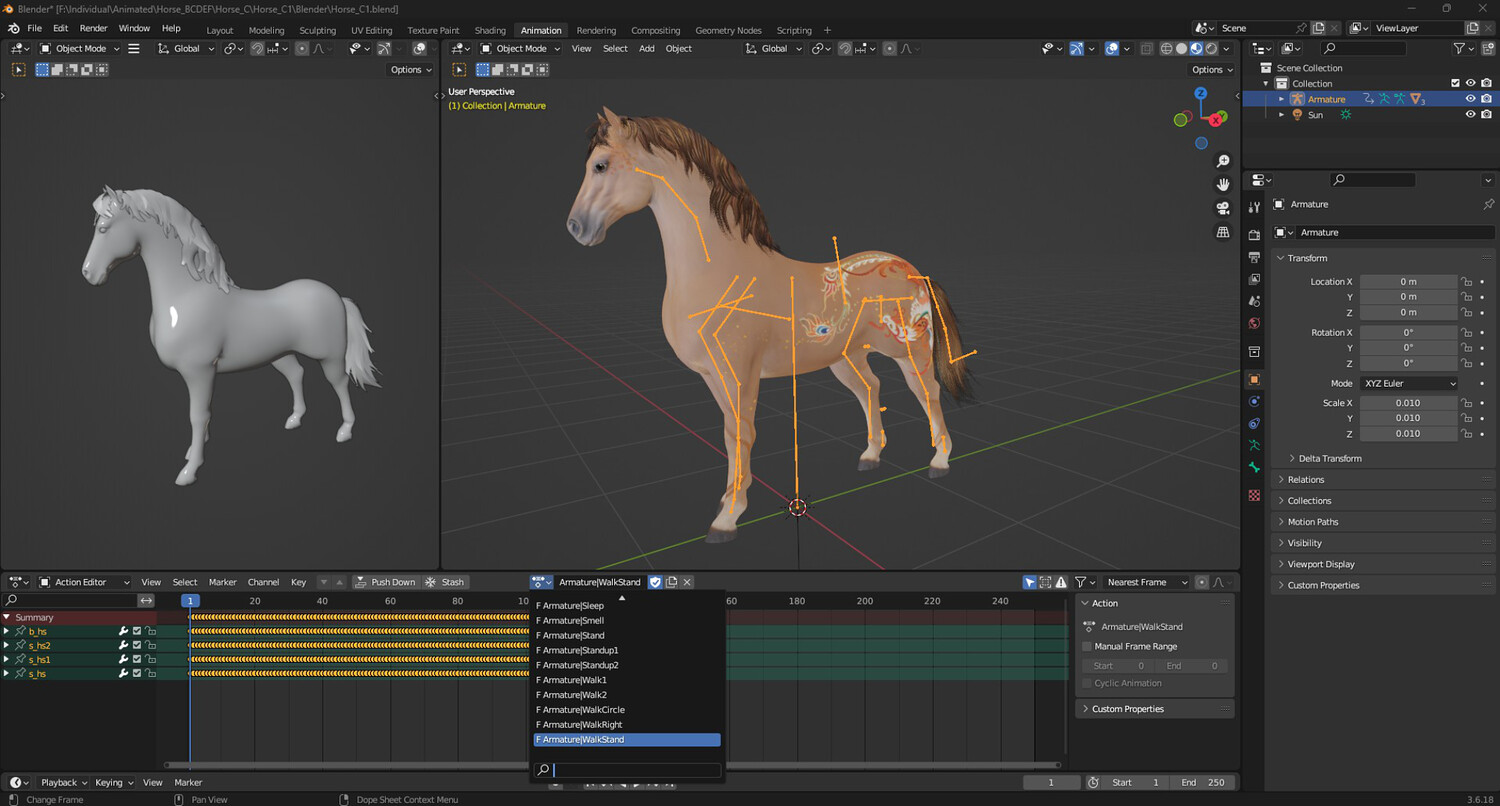Click the zoom magnifier icon in viewport
The image size is (1500, 806).
(1222, 161)
